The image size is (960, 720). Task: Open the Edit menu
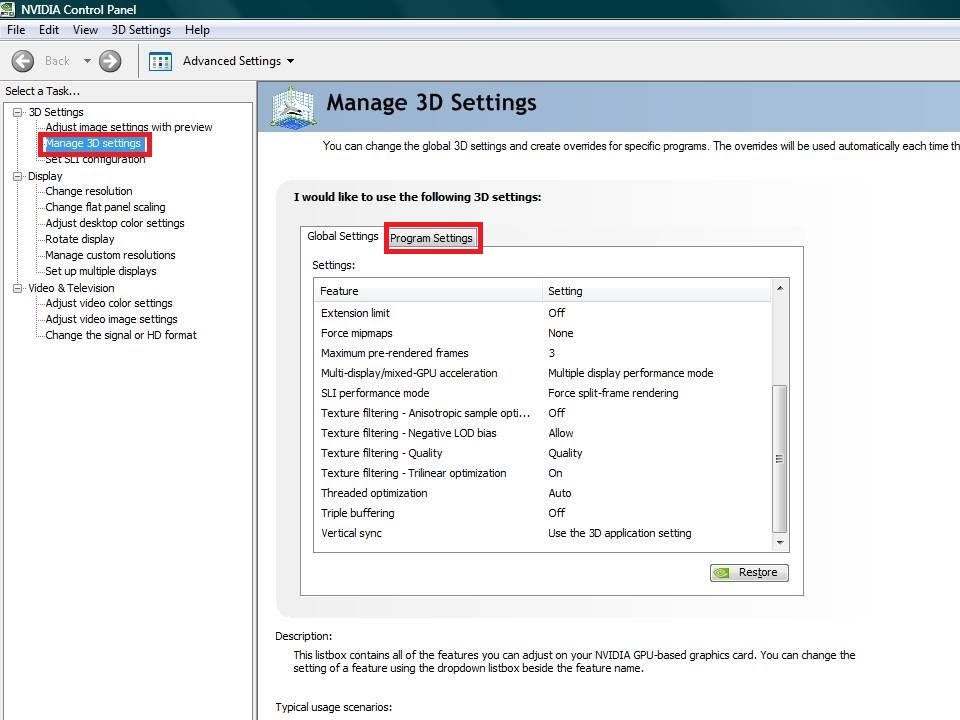click(49, 30)
